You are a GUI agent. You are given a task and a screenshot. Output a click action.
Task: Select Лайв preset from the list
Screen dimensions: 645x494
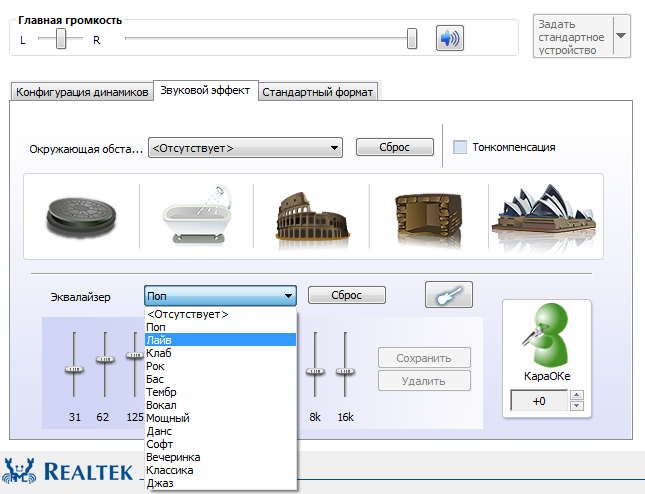(220, 340)
